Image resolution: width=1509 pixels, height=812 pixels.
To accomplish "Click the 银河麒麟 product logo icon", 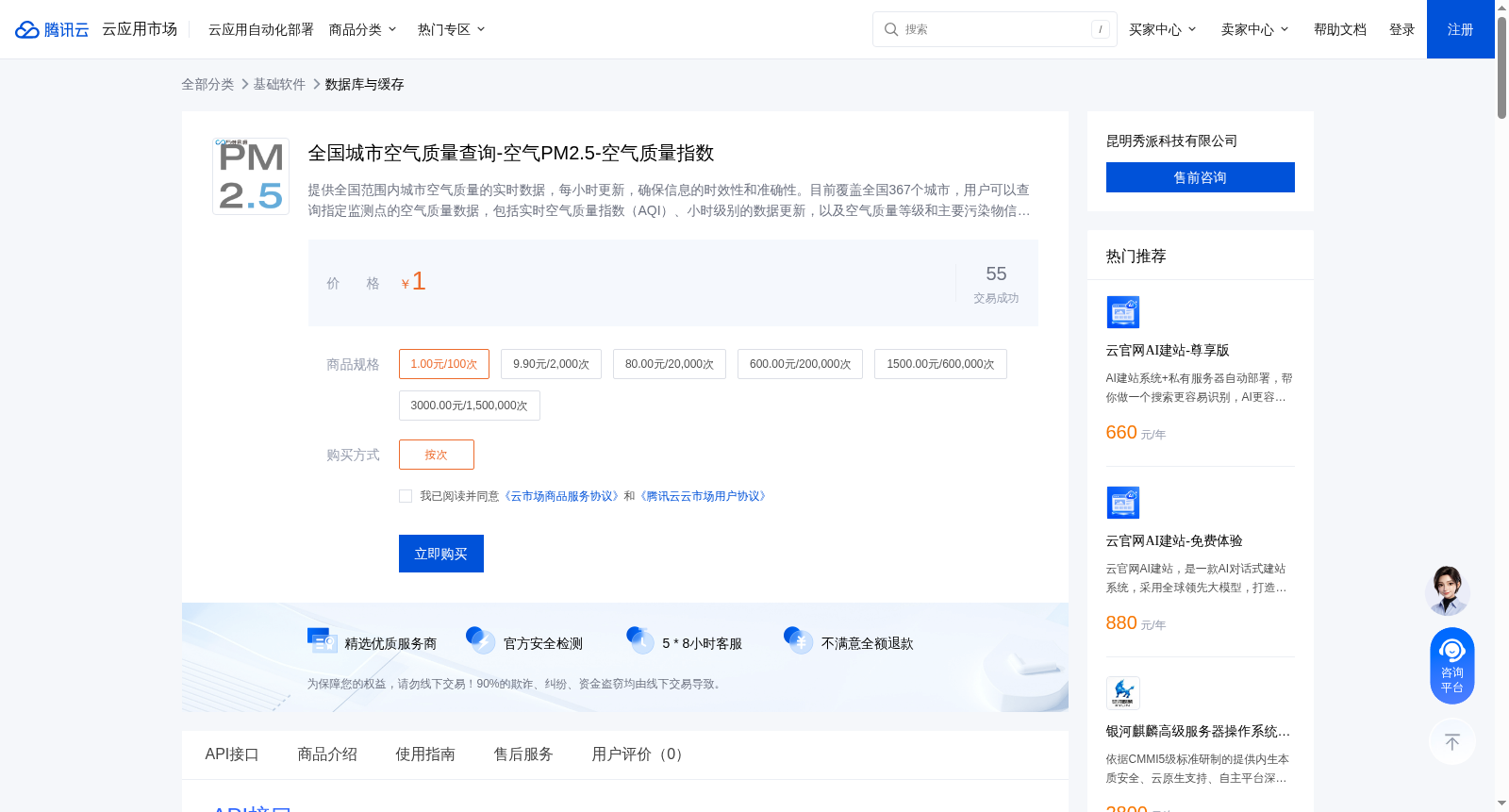I will tap(1122, 693).
